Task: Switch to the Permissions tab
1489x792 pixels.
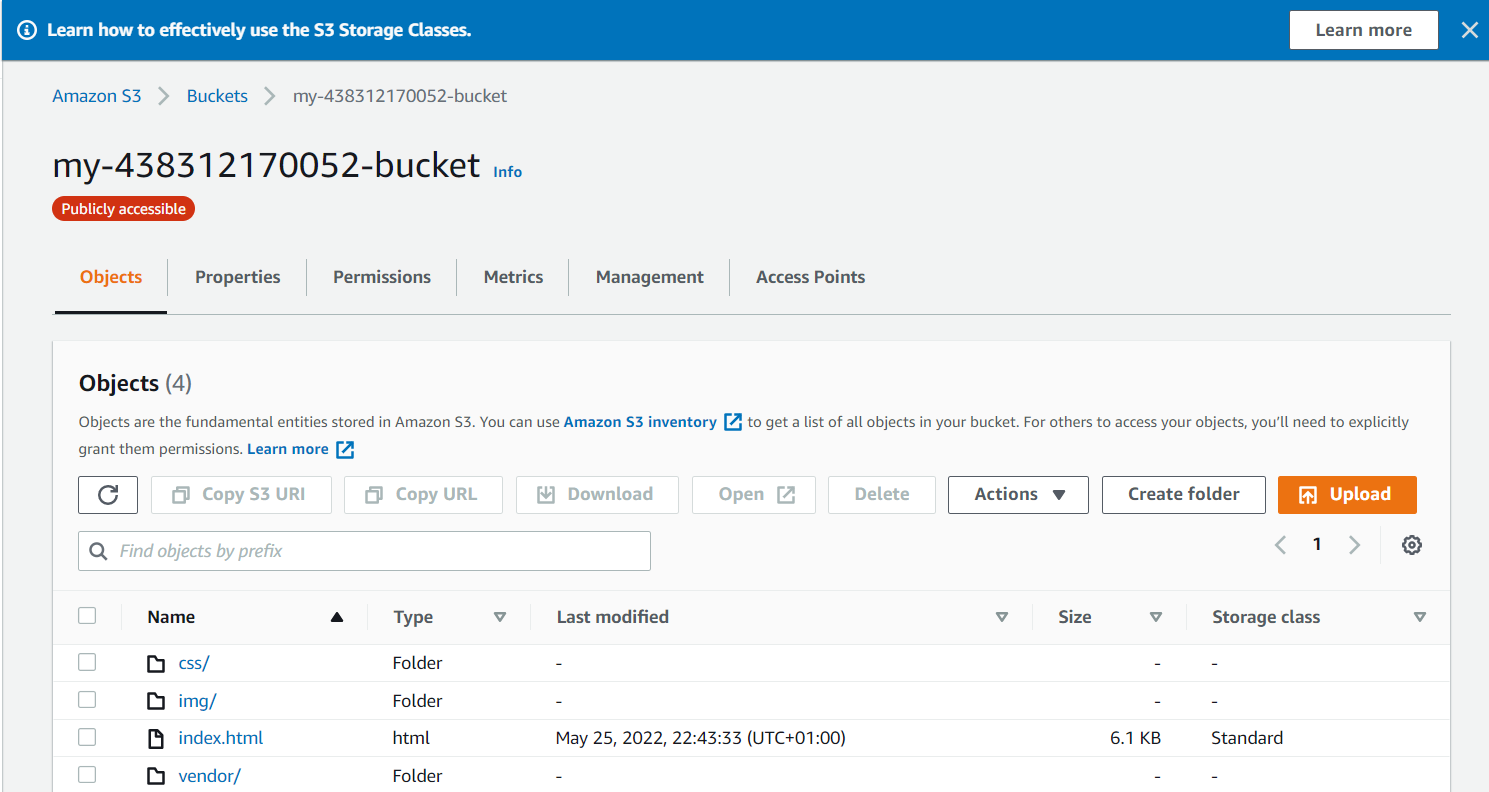Action: (x=381, y=277)
